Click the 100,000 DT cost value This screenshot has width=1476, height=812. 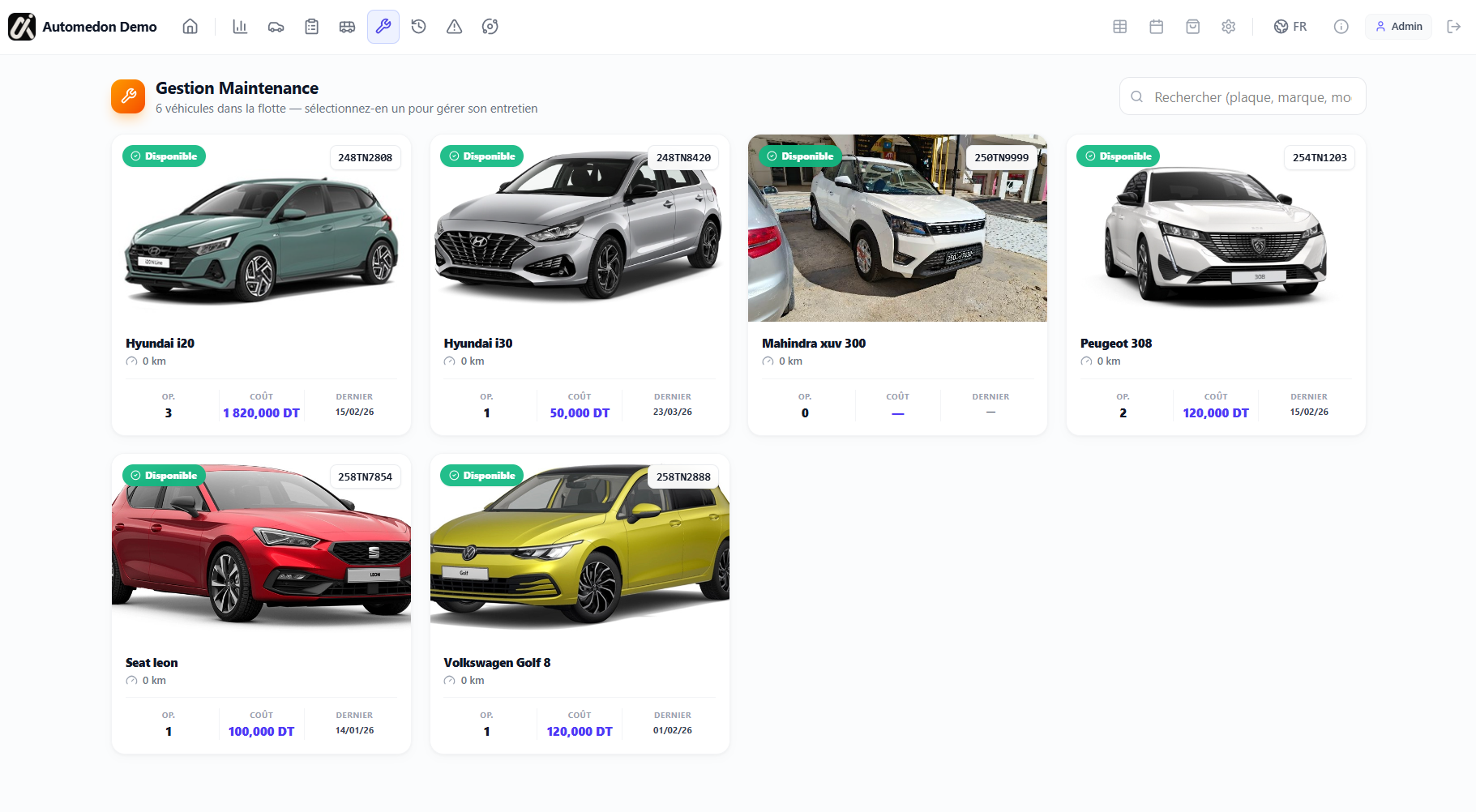pos(261,732)
